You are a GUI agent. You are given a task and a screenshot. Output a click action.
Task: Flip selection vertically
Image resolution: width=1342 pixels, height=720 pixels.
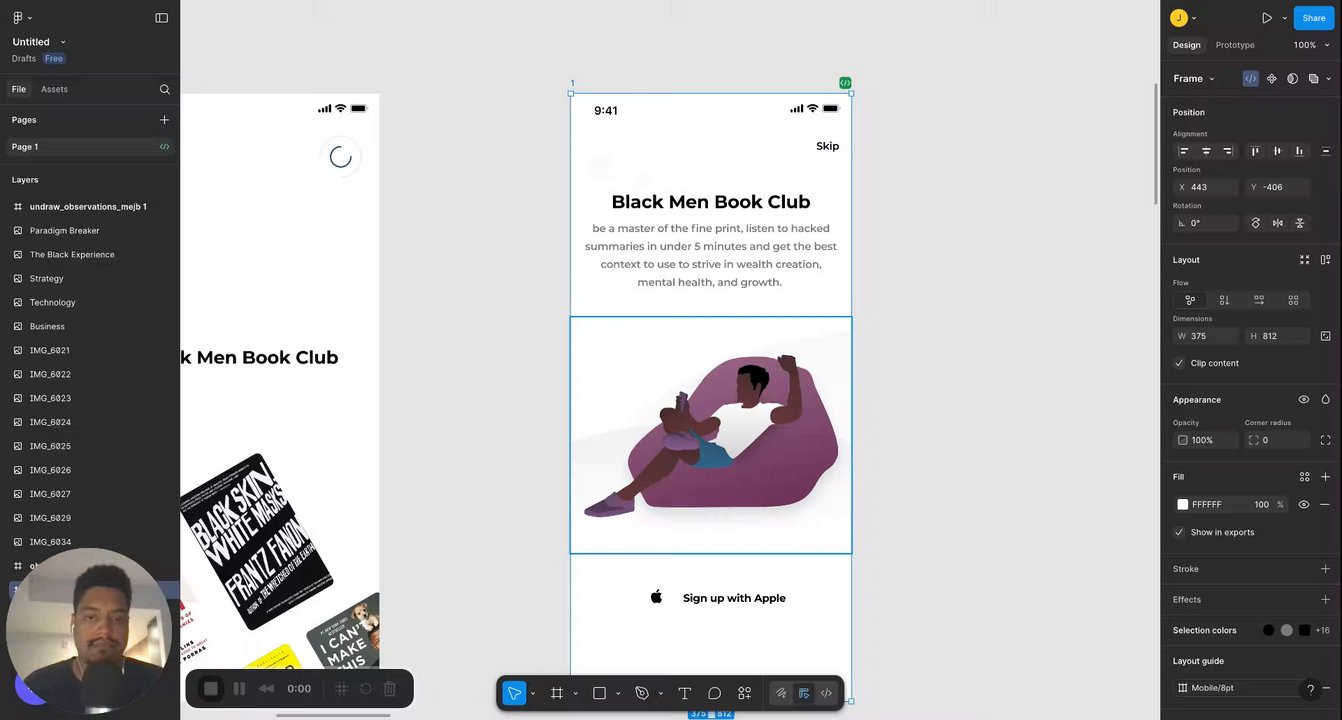pyautogui.click(x=1300, y=223)
